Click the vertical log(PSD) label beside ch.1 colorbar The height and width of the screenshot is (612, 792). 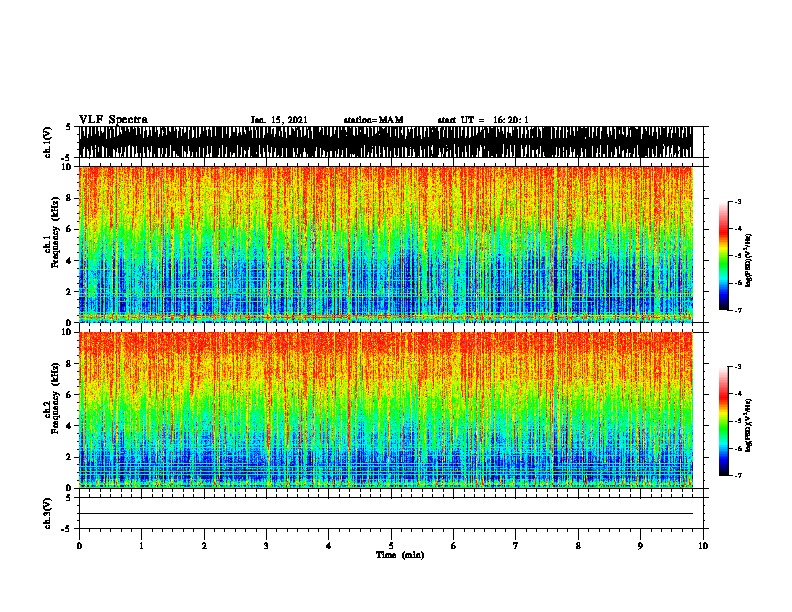pyautogui.click(x=749, y=260)
